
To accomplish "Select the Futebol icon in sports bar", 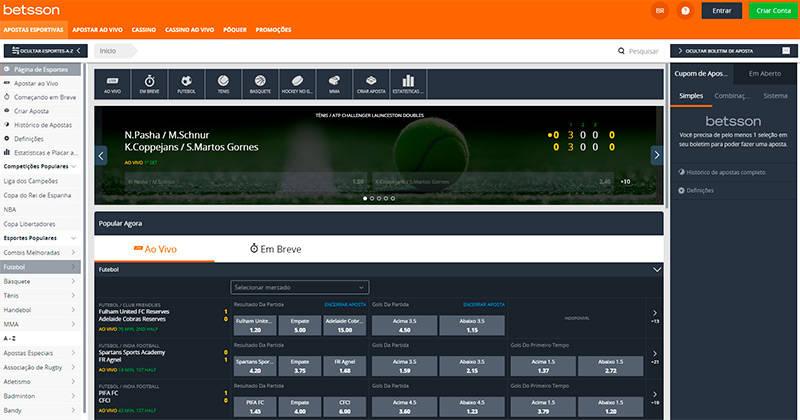I will pos(186,84).
